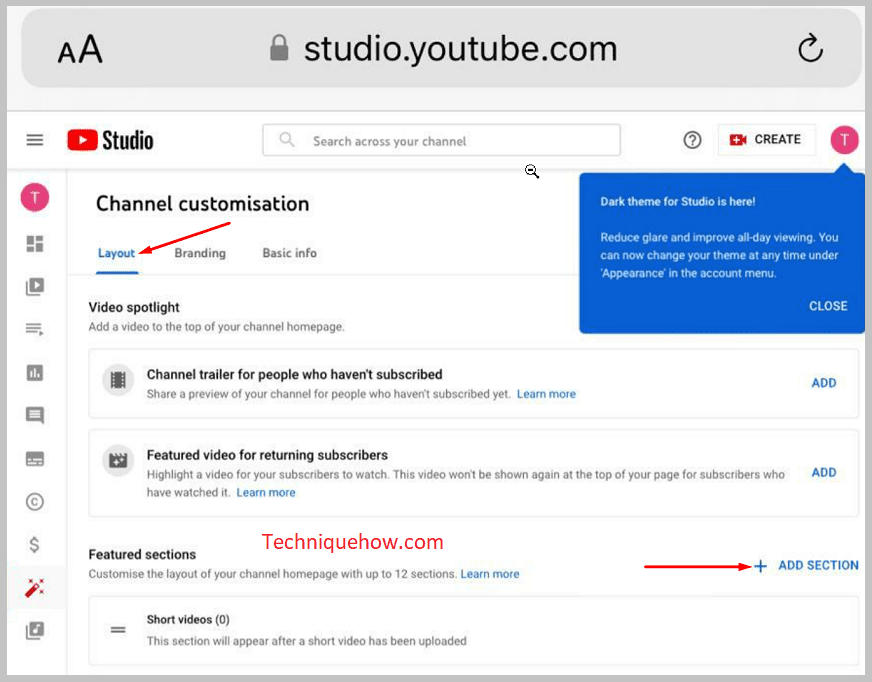Grab the Short videos drag handle
This screenshot has width=872, height=682.
[118, 630]
